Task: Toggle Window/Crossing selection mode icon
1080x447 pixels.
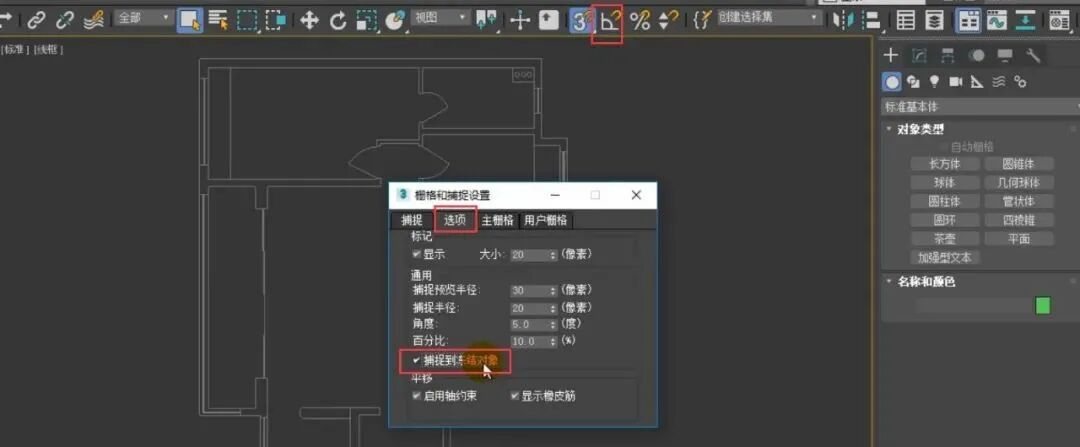Action: 276,21
